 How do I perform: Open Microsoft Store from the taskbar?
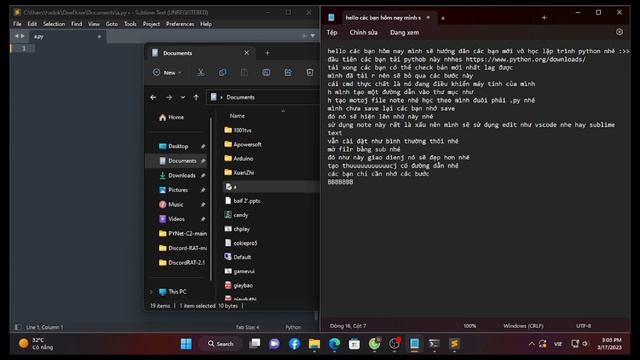click(354, 344)
